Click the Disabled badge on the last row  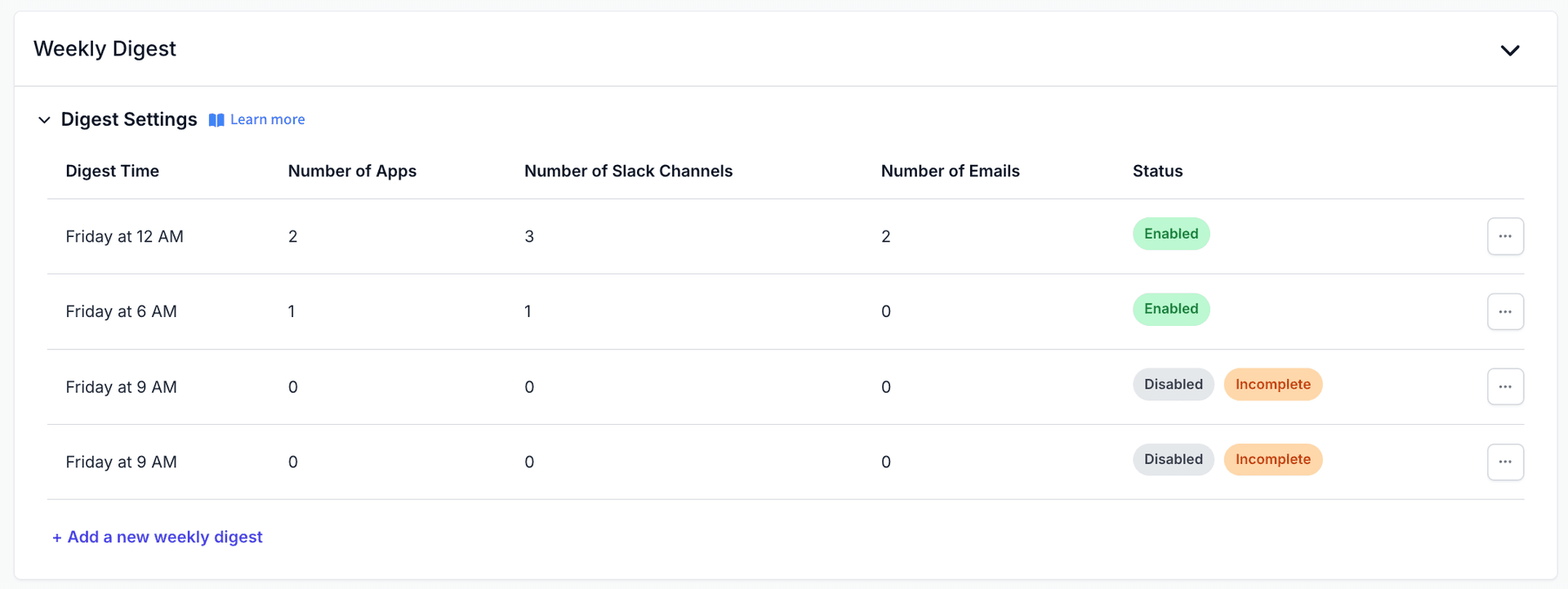1173,459
